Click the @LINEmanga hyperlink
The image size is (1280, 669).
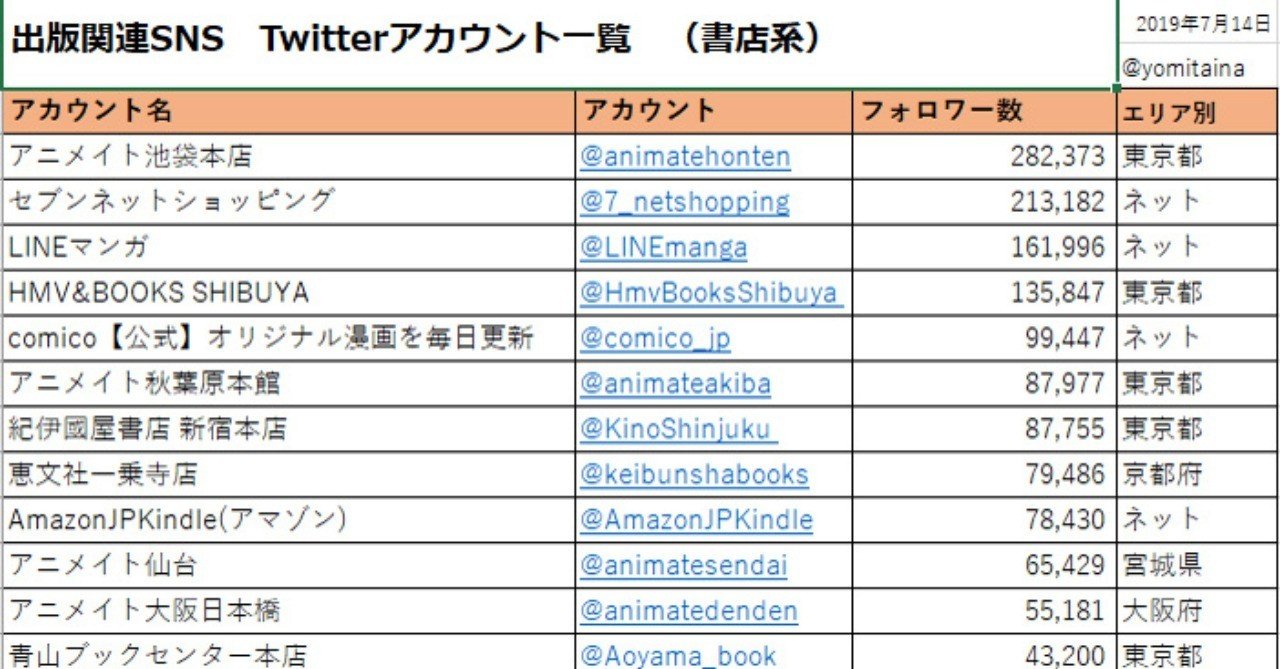[x=663, y=247]
